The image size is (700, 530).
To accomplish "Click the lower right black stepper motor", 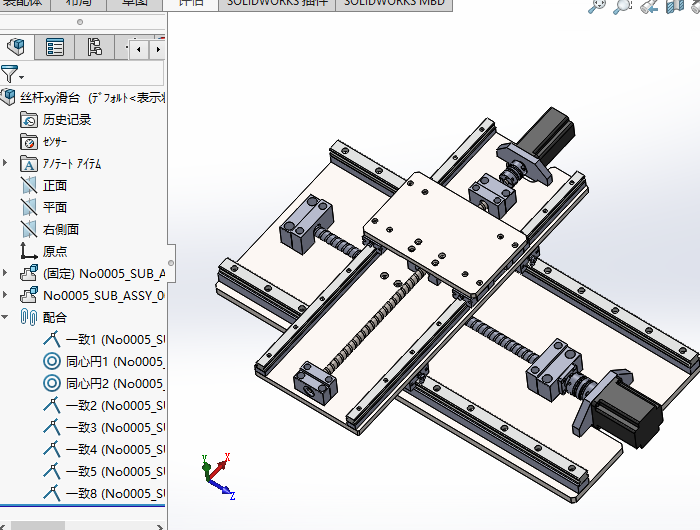I will (628, 414).
